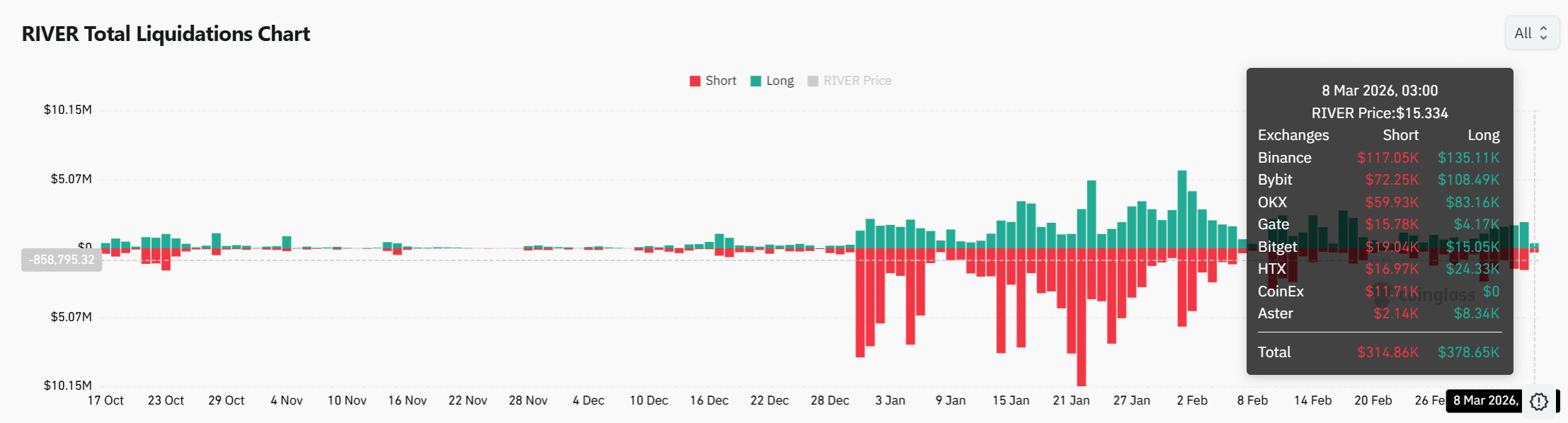Click the -858,795.32 y-axis value tag
1568x423 pixels.
(62, 260)
